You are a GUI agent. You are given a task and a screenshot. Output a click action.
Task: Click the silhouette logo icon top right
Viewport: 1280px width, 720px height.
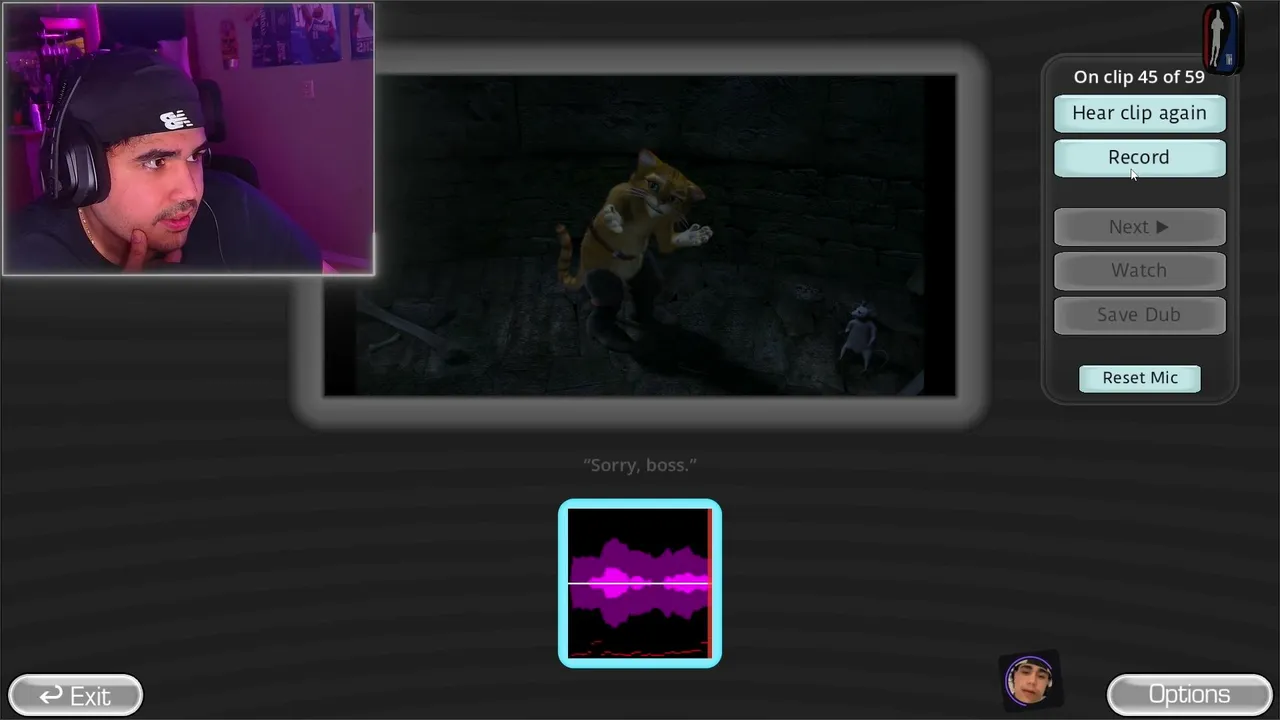[1221, 38]
